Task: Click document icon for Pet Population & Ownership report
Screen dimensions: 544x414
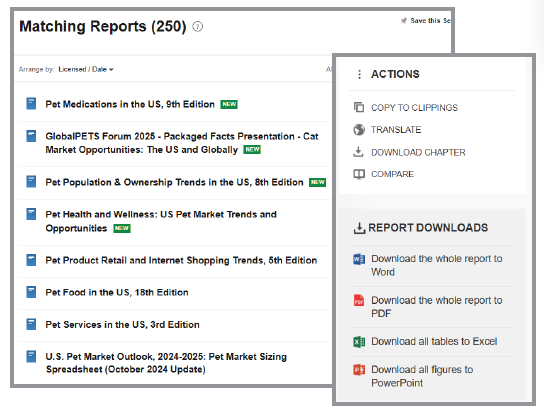Action: [31, 181]
